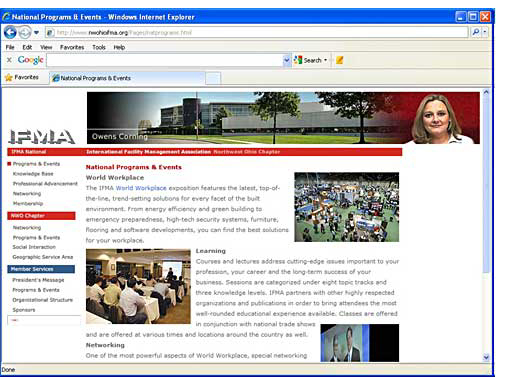Image resolution: width=505 pixels, height=377 pixels.
Task: Open the Edit menu
Action: tap(27, 47)
